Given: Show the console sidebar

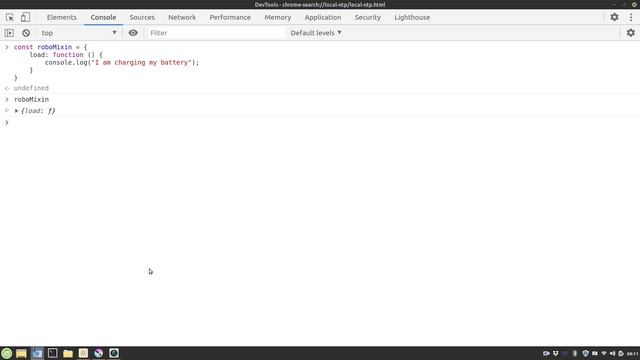Looking at the screenshot, I should (9, 33).
